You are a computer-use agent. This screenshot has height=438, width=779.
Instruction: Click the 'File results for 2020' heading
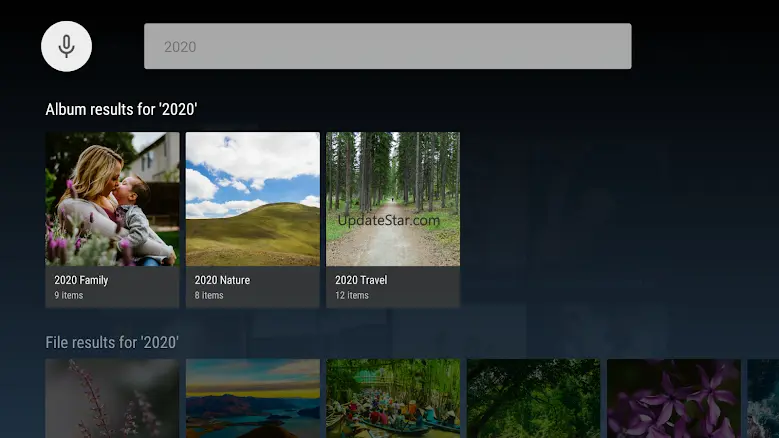point(112,342)
